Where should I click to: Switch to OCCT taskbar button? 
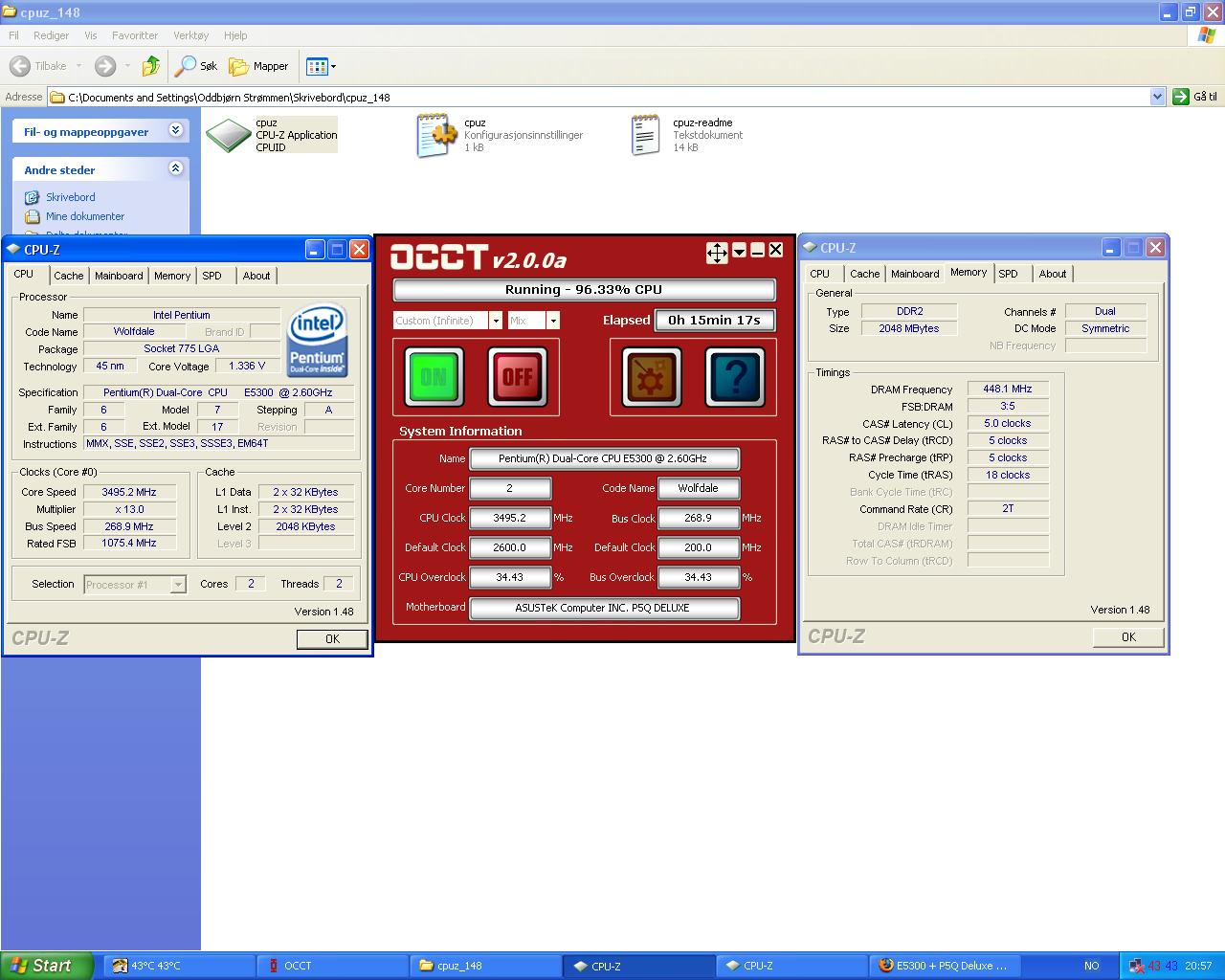pyautogui.click(x=333, y=966)
